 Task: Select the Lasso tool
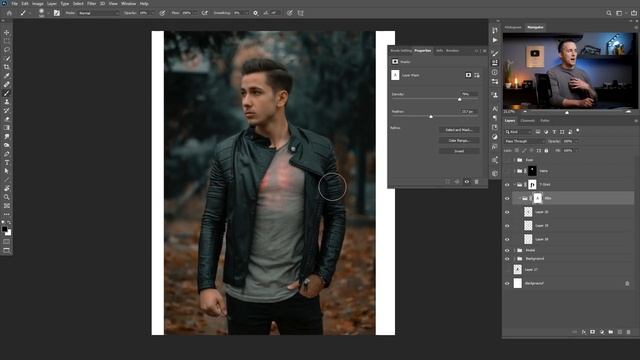pyautogui.click(x=7, y=49)
